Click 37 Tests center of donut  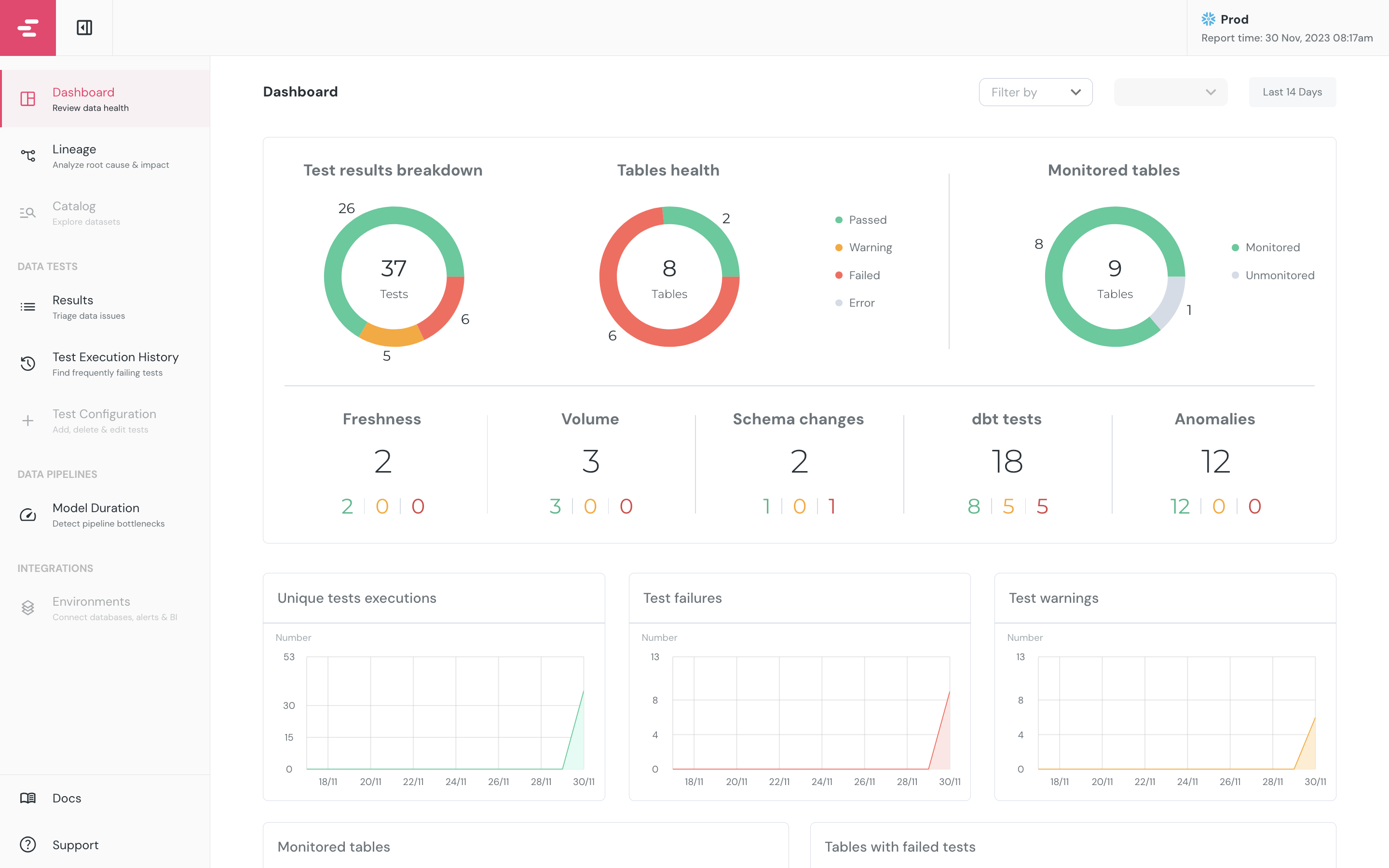point(394,278)
